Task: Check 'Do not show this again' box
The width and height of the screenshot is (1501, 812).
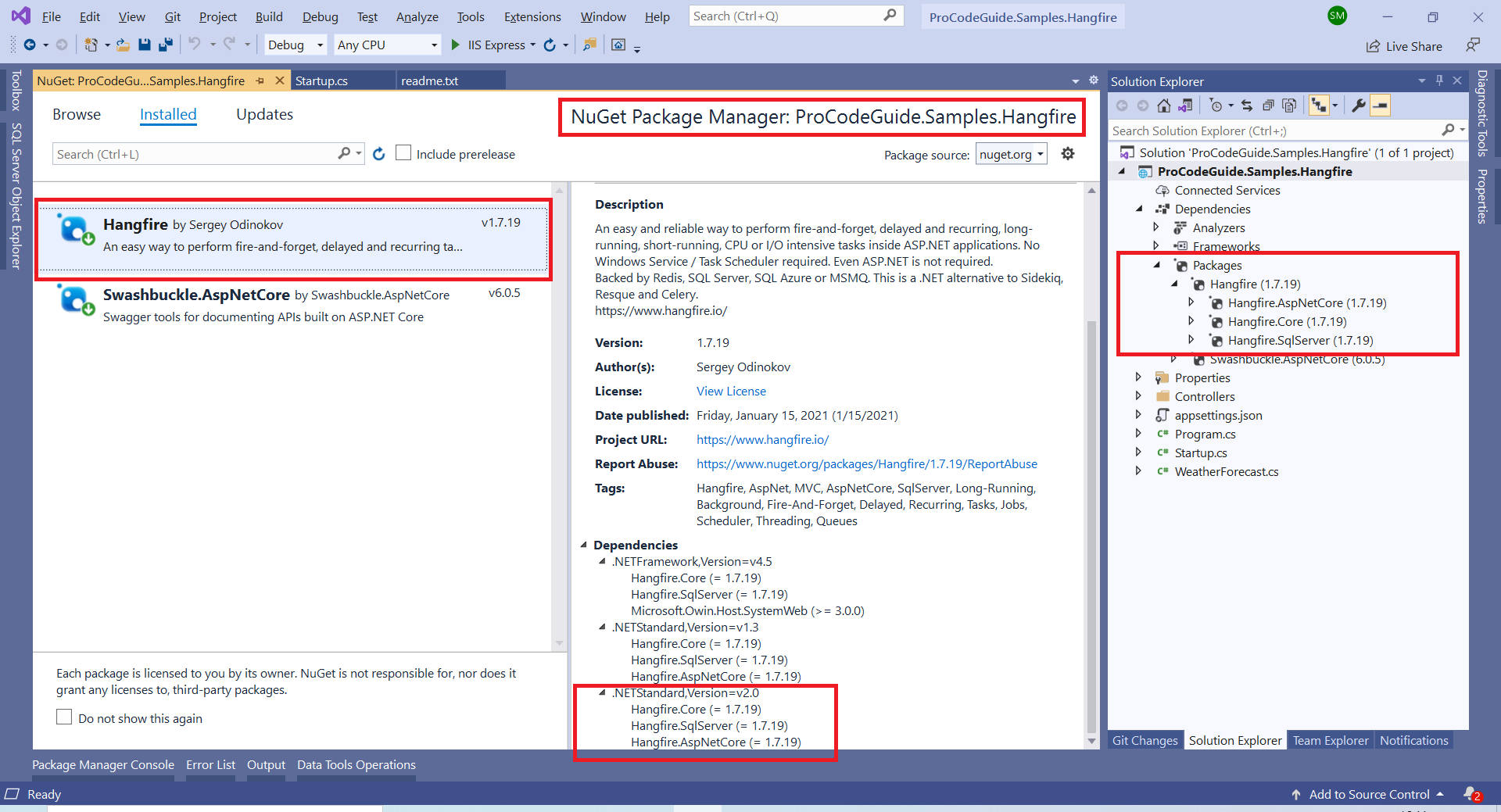Action: point(64,717)
